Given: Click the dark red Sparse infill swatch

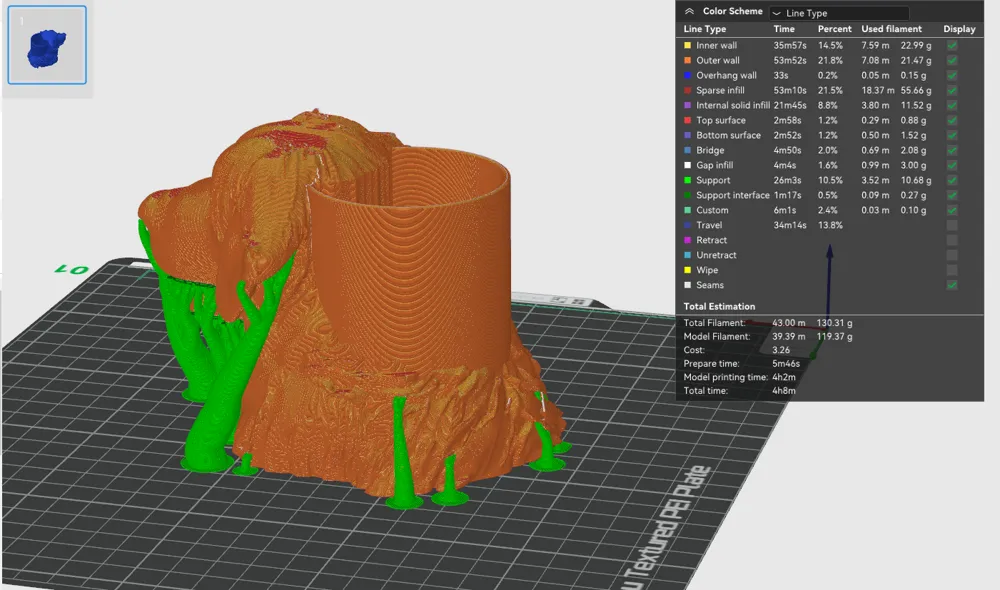Looking at the screenshot, I should (688, 90).
